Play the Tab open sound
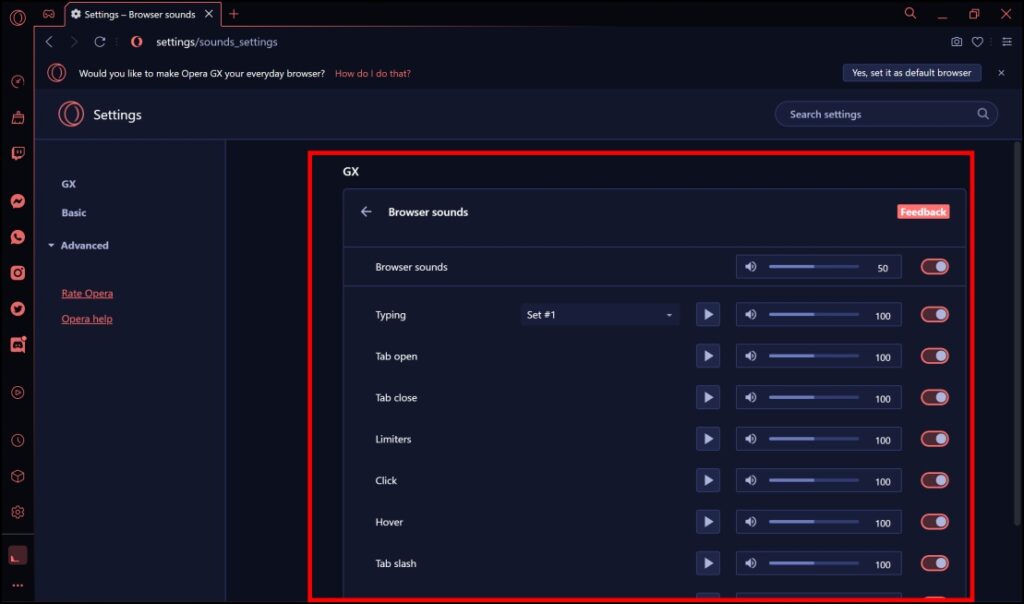1024x604 pixels. [708, 357]
